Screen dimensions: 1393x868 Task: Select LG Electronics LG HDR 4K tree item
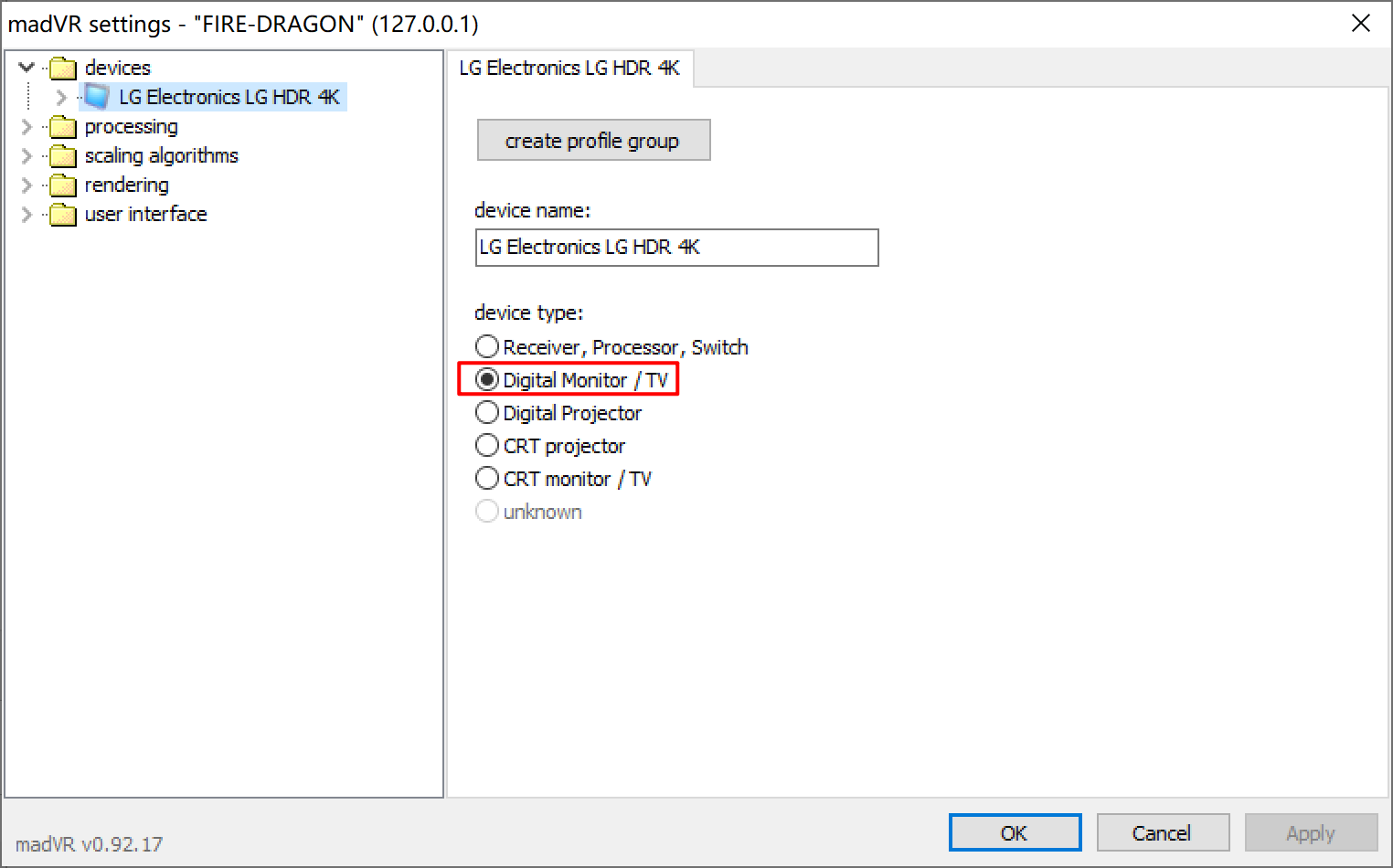click(229, 97)
